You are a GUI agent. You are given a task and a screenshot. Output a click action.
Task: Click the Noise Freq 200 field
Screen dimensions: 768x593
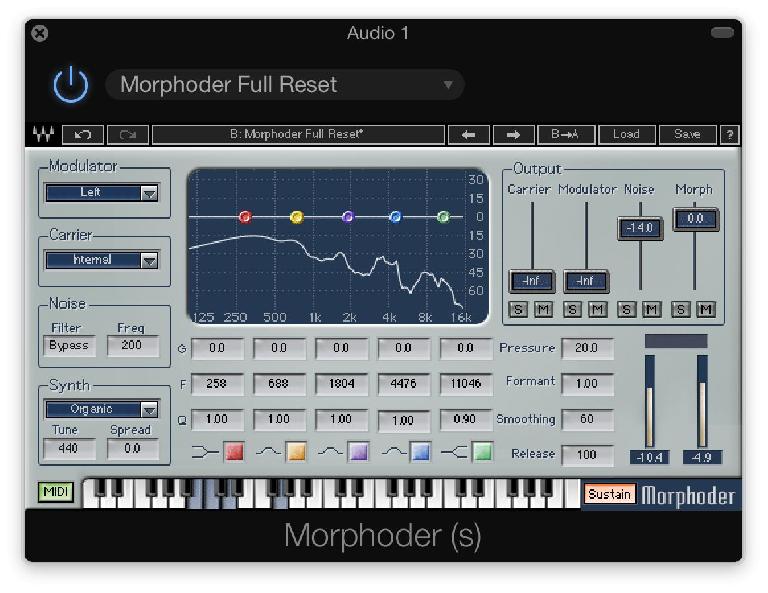133,346
